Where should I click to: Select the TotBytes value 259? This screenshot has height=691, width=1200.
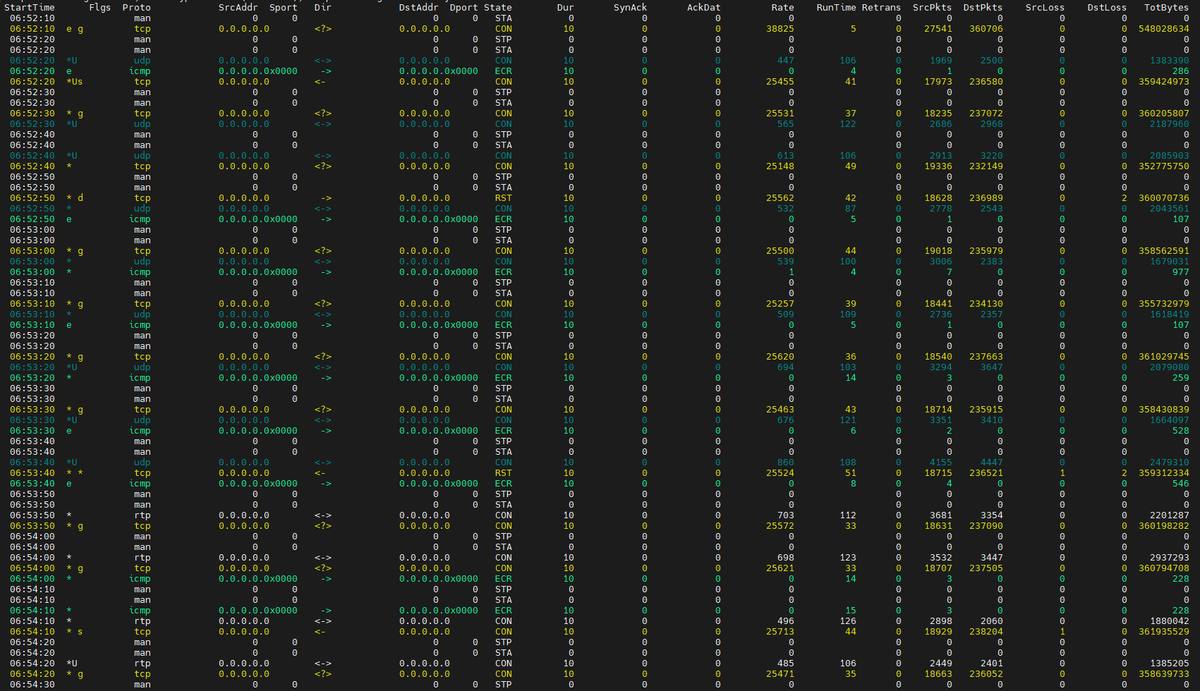click(x=1181, y=377)
